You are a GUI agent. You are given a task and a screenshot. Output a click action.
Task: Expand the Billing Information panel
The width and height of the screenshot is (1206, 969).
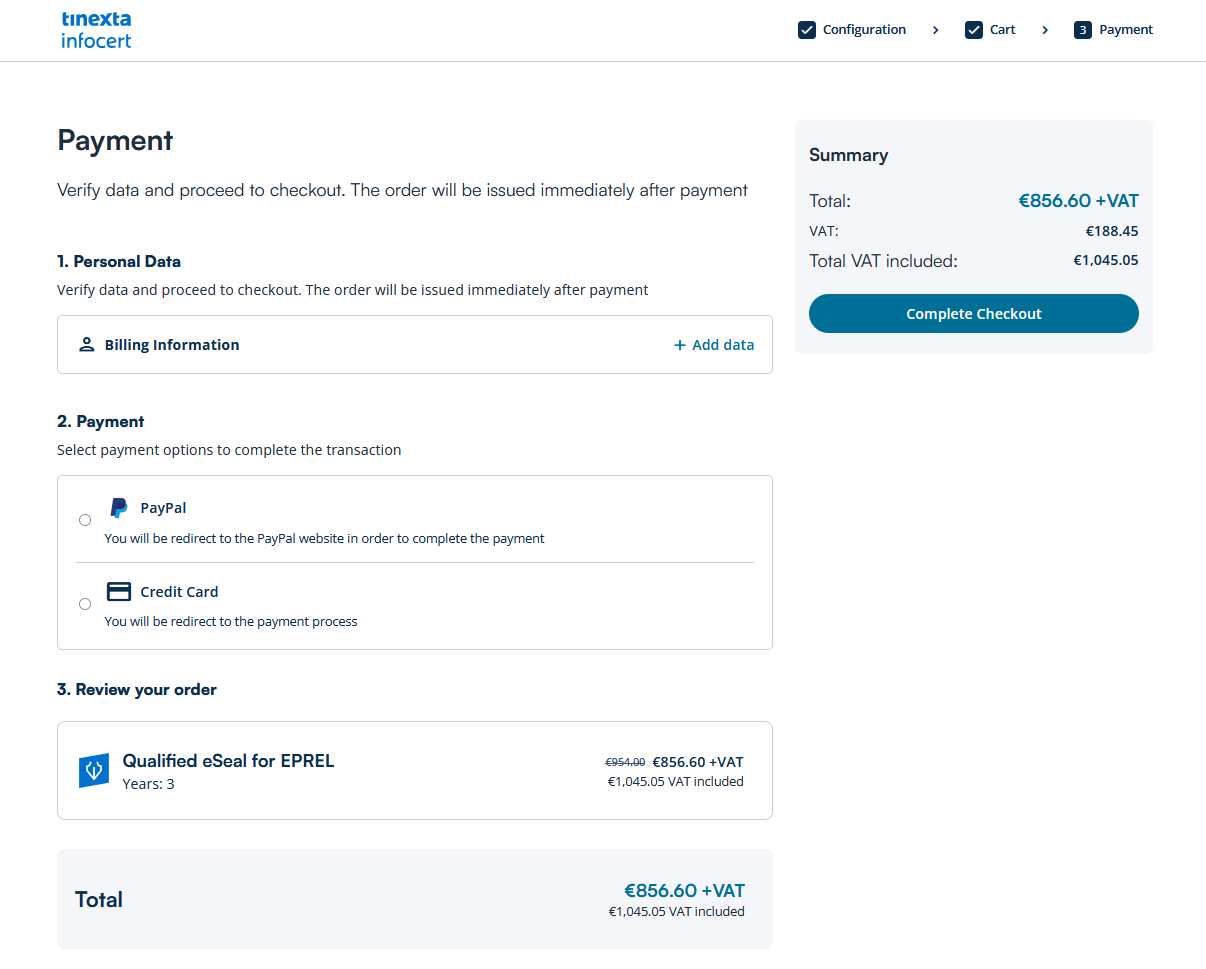coord(172,345)
